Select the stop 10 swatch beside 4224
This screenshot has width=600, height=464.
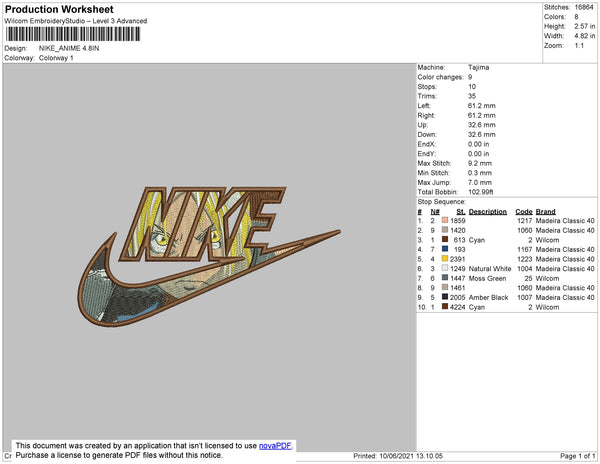pos(445,306)
